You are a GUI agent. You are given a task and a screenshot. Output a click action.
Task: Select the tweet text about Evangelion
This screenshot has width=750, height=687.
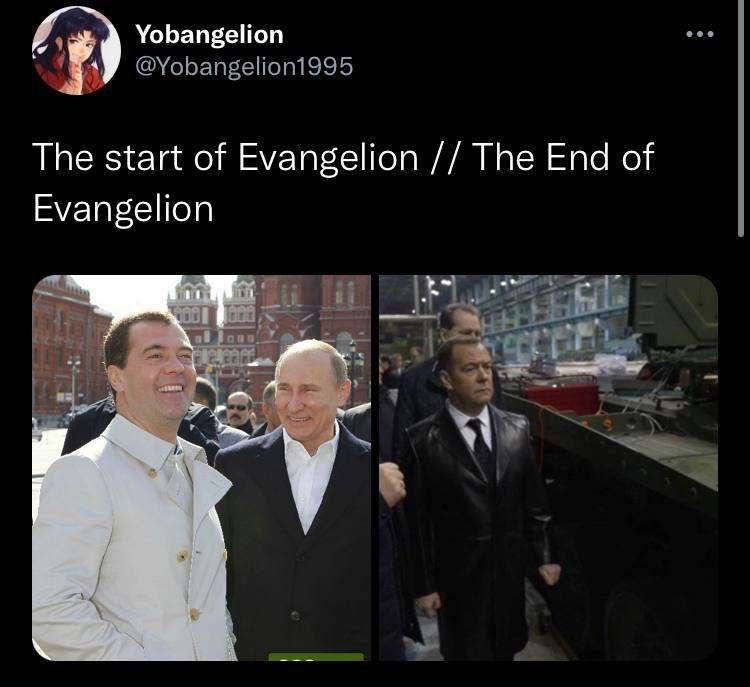coord(343,182)
